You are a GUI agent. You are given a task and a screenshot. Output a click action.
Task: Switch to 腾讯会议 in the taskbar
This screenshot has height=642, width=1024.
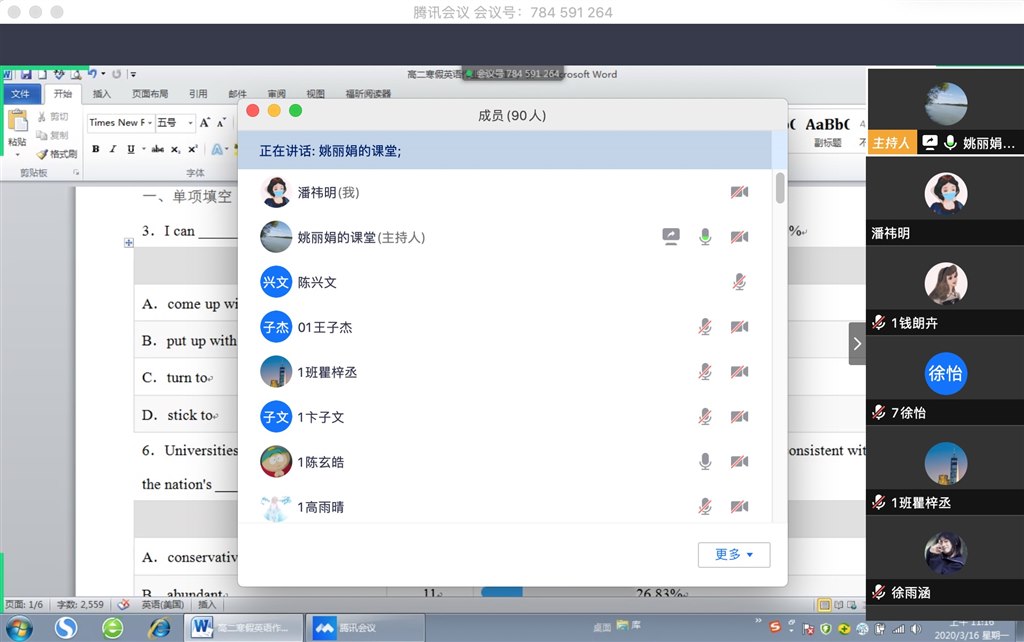[x=366, y=628]
